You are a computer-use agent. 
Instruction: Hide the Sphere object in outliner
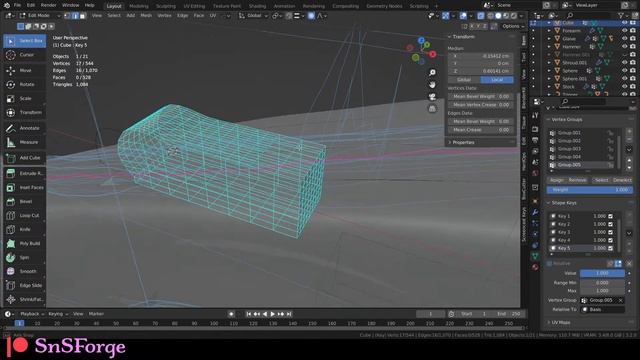[x=624, y=71]
